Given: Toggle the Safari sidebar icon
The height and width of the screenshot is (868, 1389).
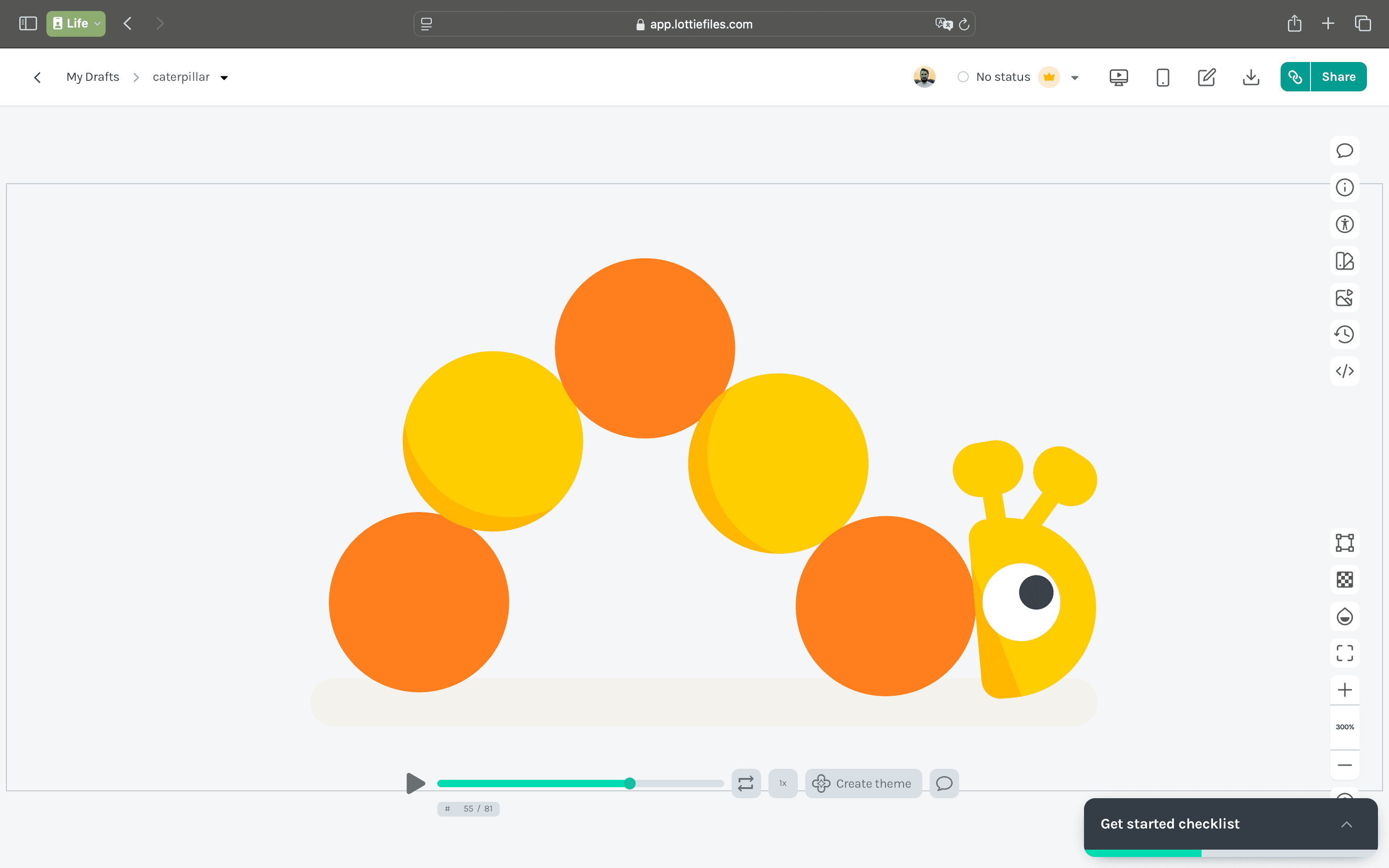Looking at the screenshot, I should [x=28, y=23].
